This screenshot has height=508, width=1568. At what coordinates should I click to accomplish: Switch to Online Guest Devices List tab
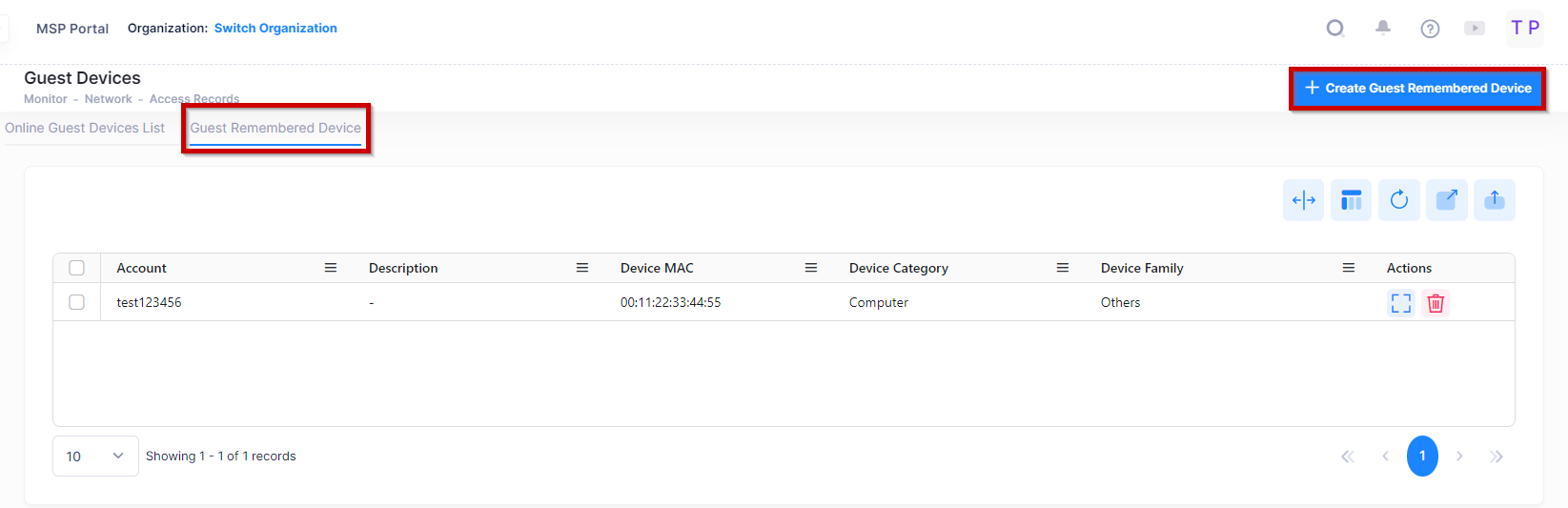(85, 128)
